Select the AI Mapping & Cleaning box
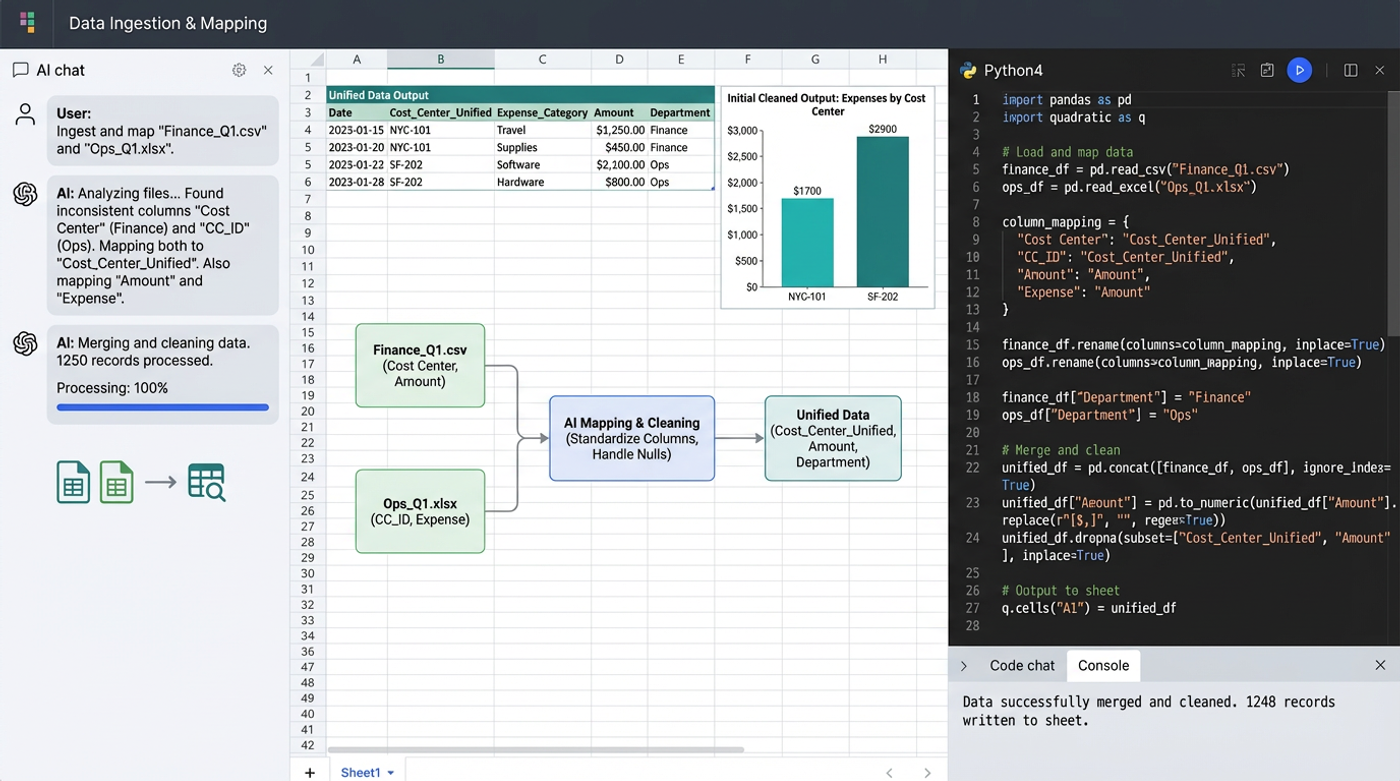Image resolution: width=1400 pixels, height=781 pixels. click(632, 438)
